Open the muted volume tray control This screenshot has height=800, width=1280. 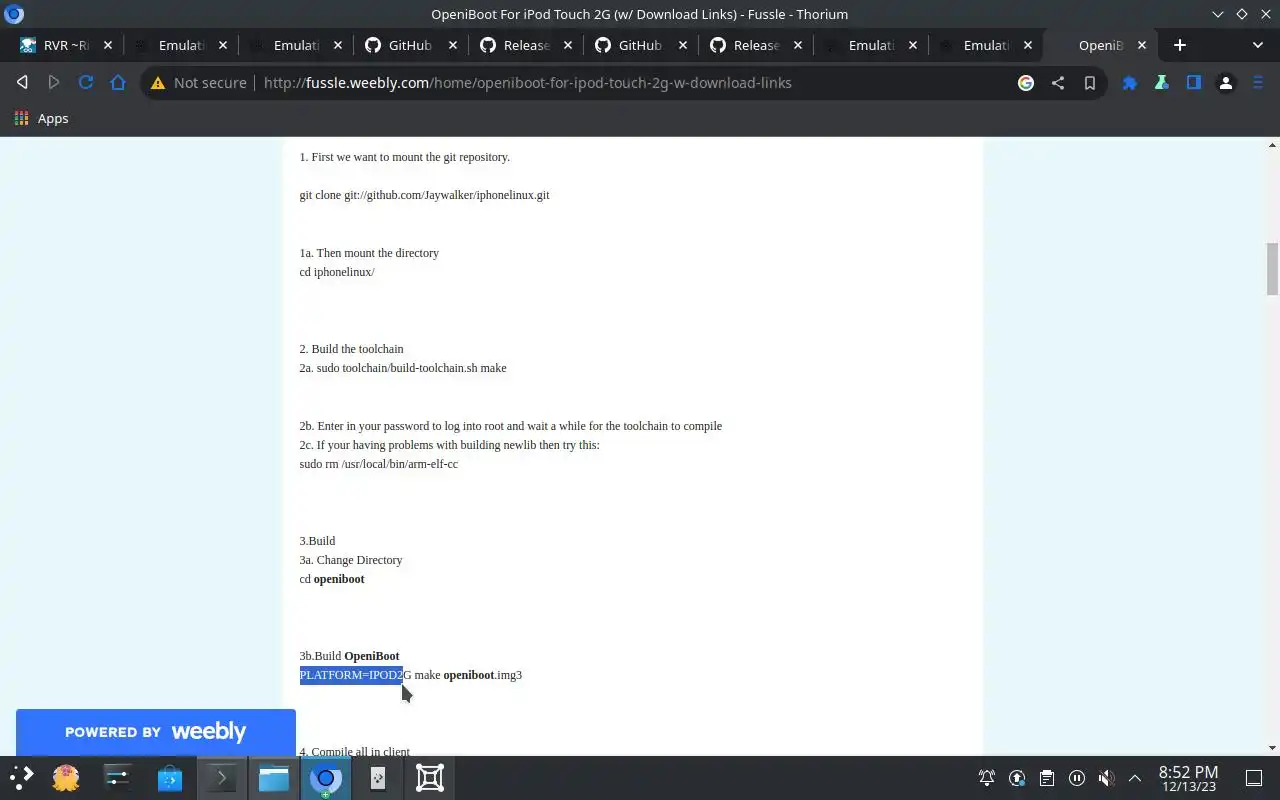pyautogui.click(x=1106, y=778)
